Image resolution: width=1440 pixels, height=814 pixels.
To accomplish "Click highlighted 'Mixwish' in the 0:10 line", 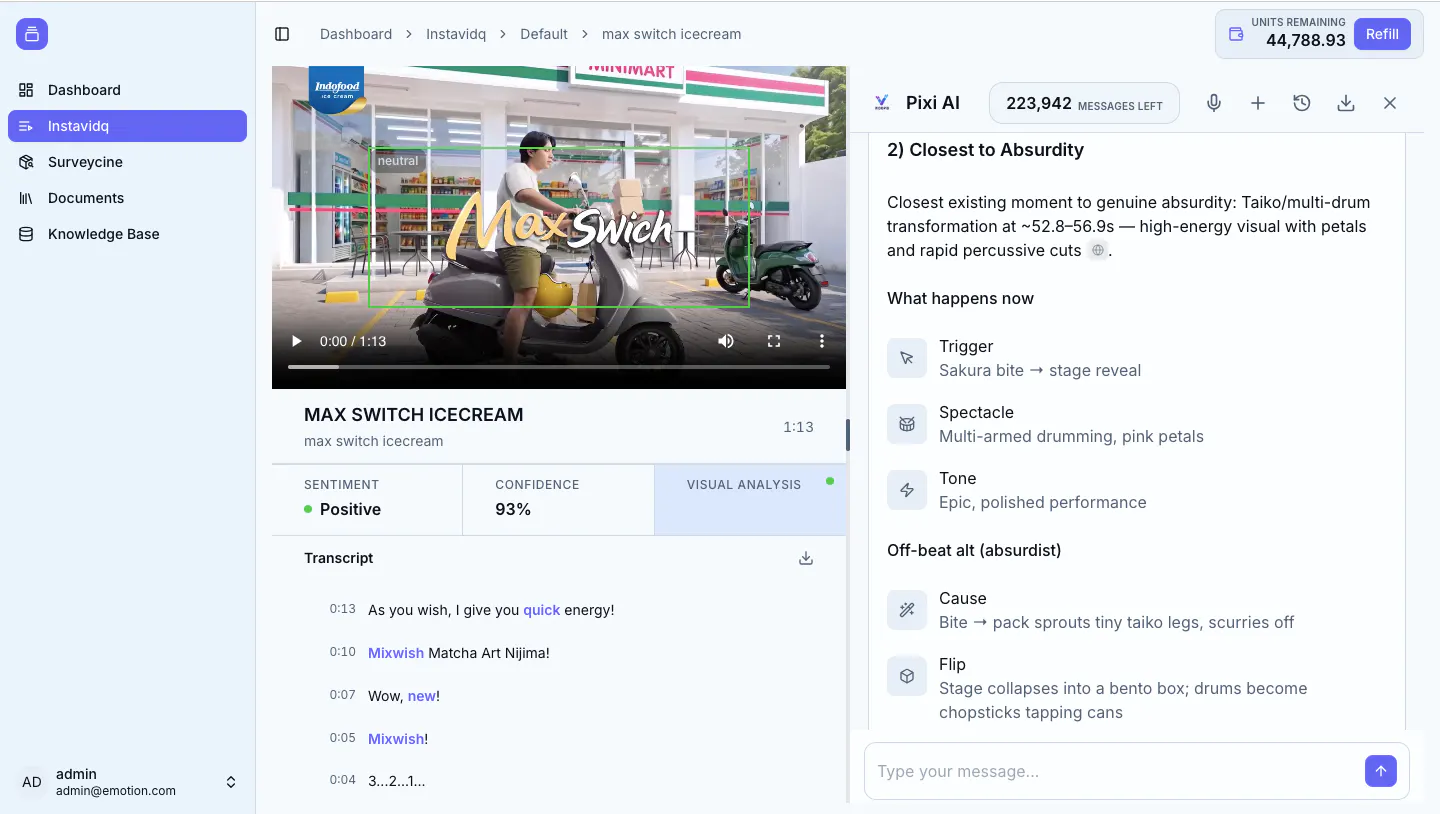I will pyautogui.click(x=396, y=653).
